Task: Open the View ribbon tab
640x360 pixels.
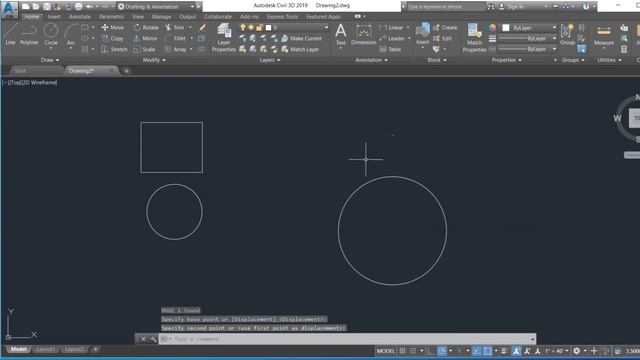Action: pyautogui.click(x=138, y=17)
